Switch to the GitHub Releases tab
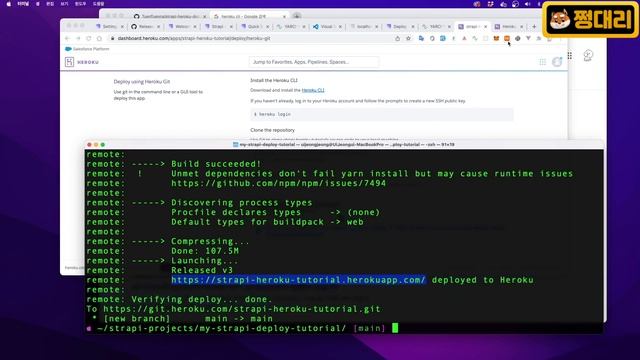The width and height of the screenshot is (640, 360). [145, 27]
